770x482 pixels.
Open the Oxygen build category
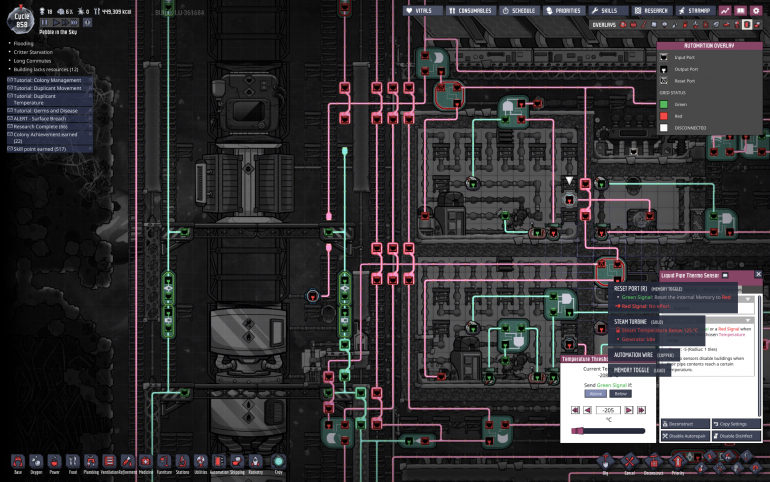pos(36,462)
